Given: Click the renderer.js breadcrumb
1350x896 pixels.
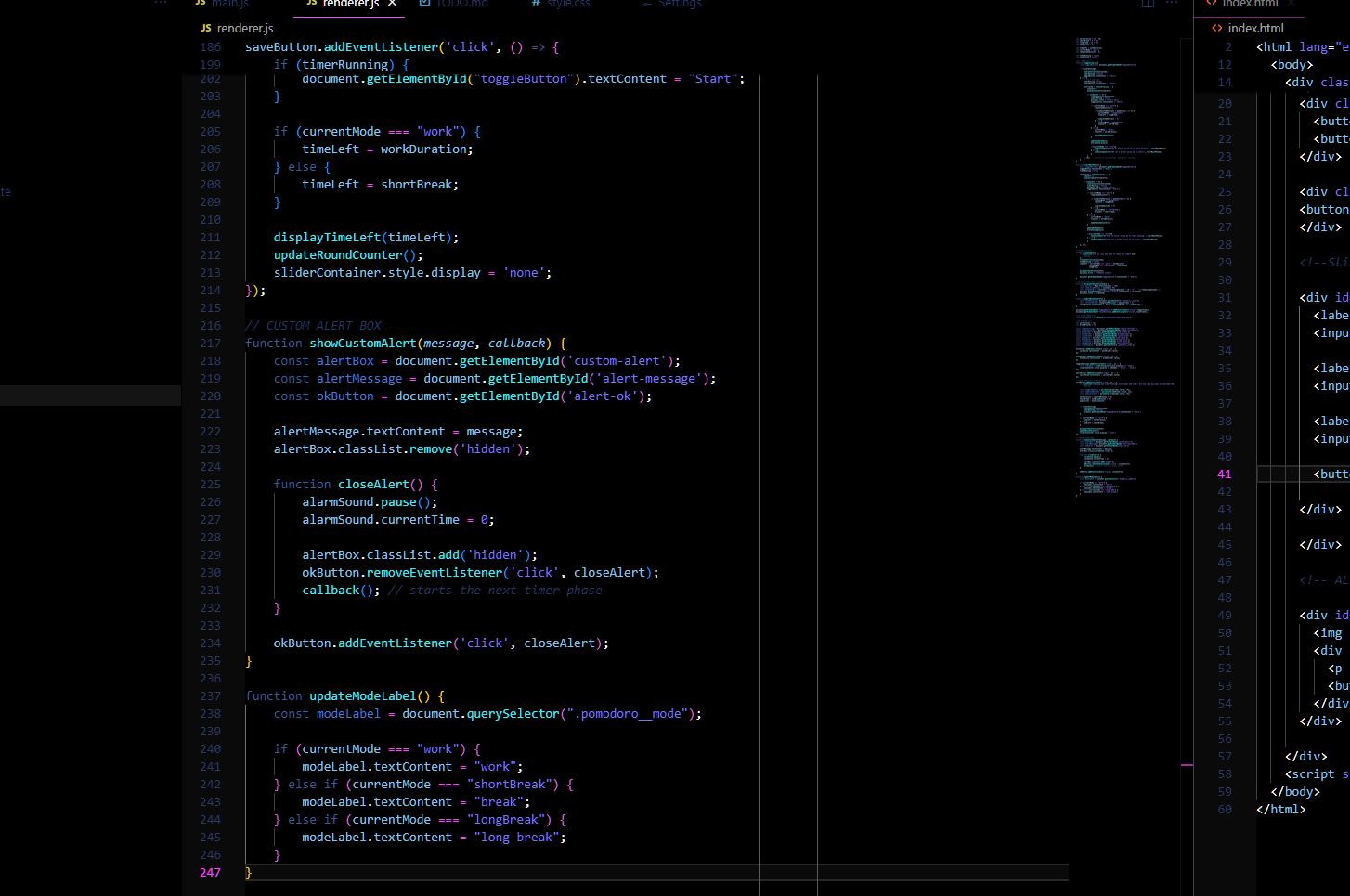Looking at the screenshot, I should tap(245, 29).
